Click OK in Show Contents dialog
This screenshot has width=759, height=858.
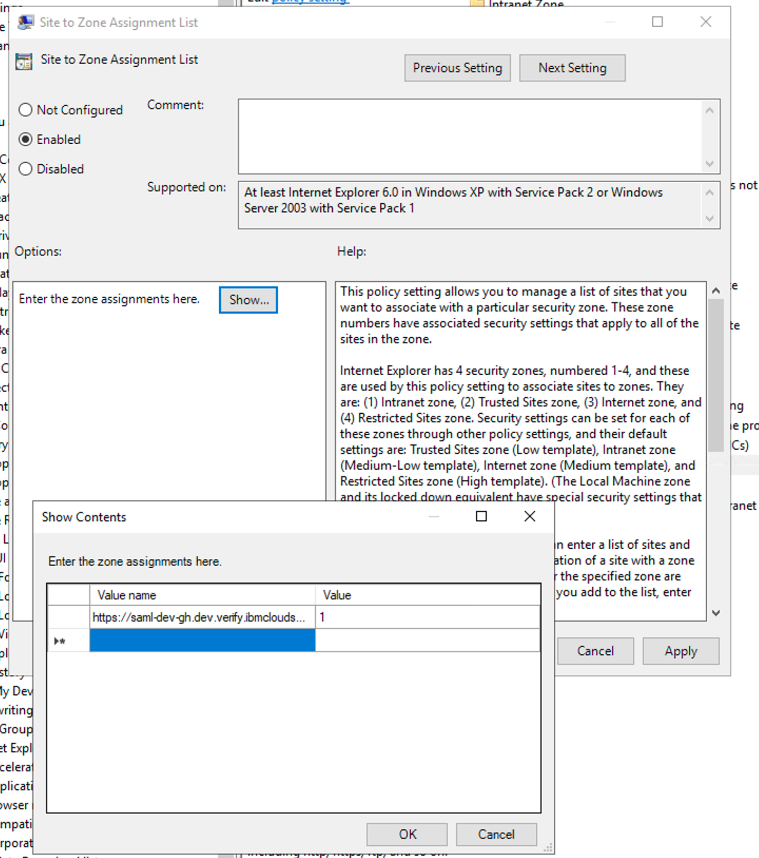point(407,834)
